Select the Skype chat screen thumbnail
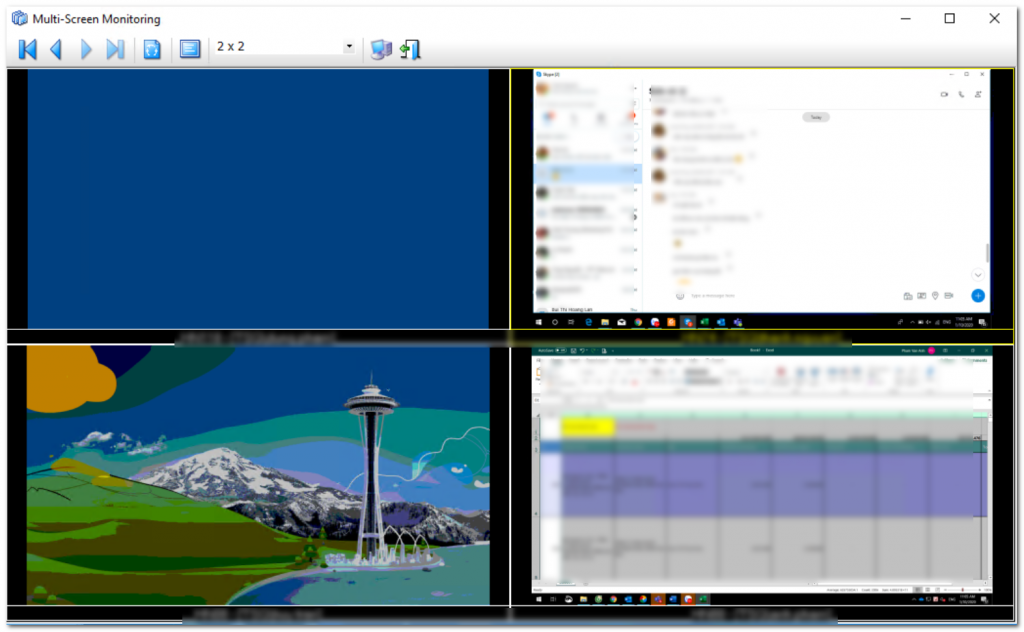Viewport: 1024px width, 632px height. 761,198
